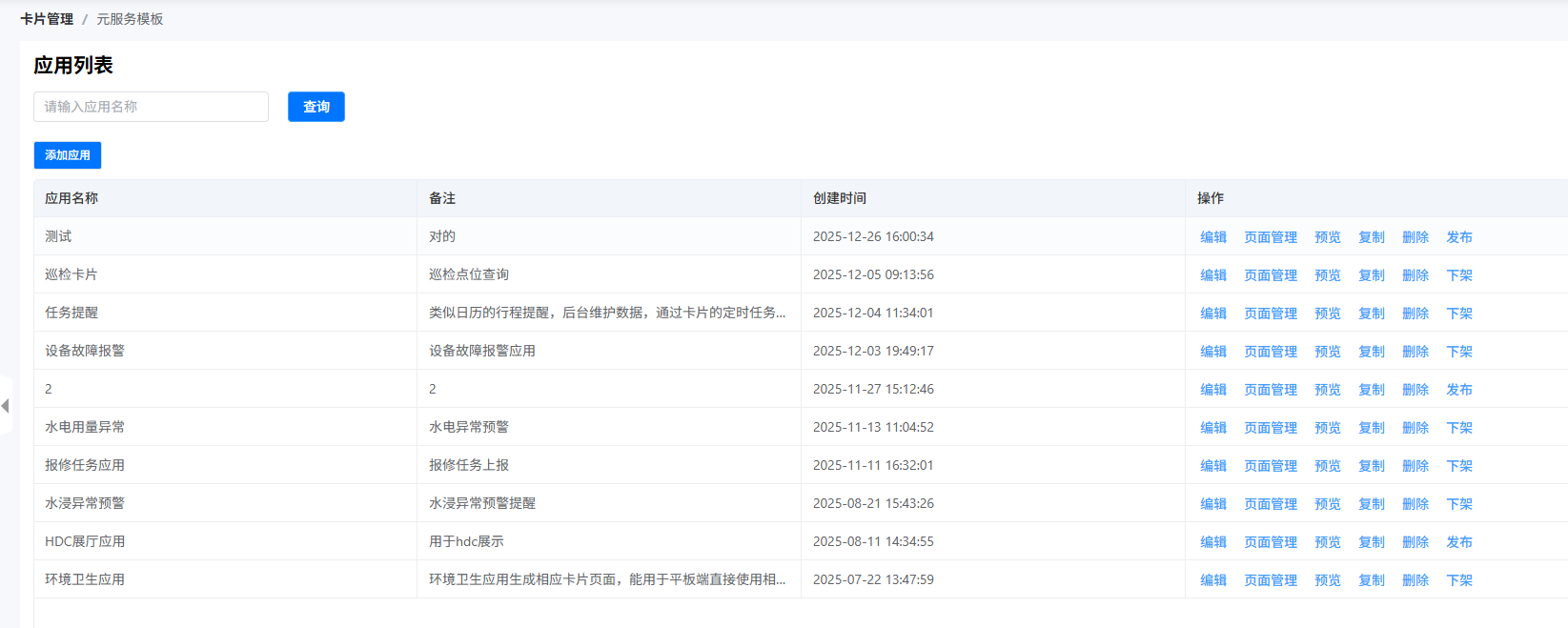Delete the 报修任务应用 row
1568x628 pixels.
coord(1415,466)
